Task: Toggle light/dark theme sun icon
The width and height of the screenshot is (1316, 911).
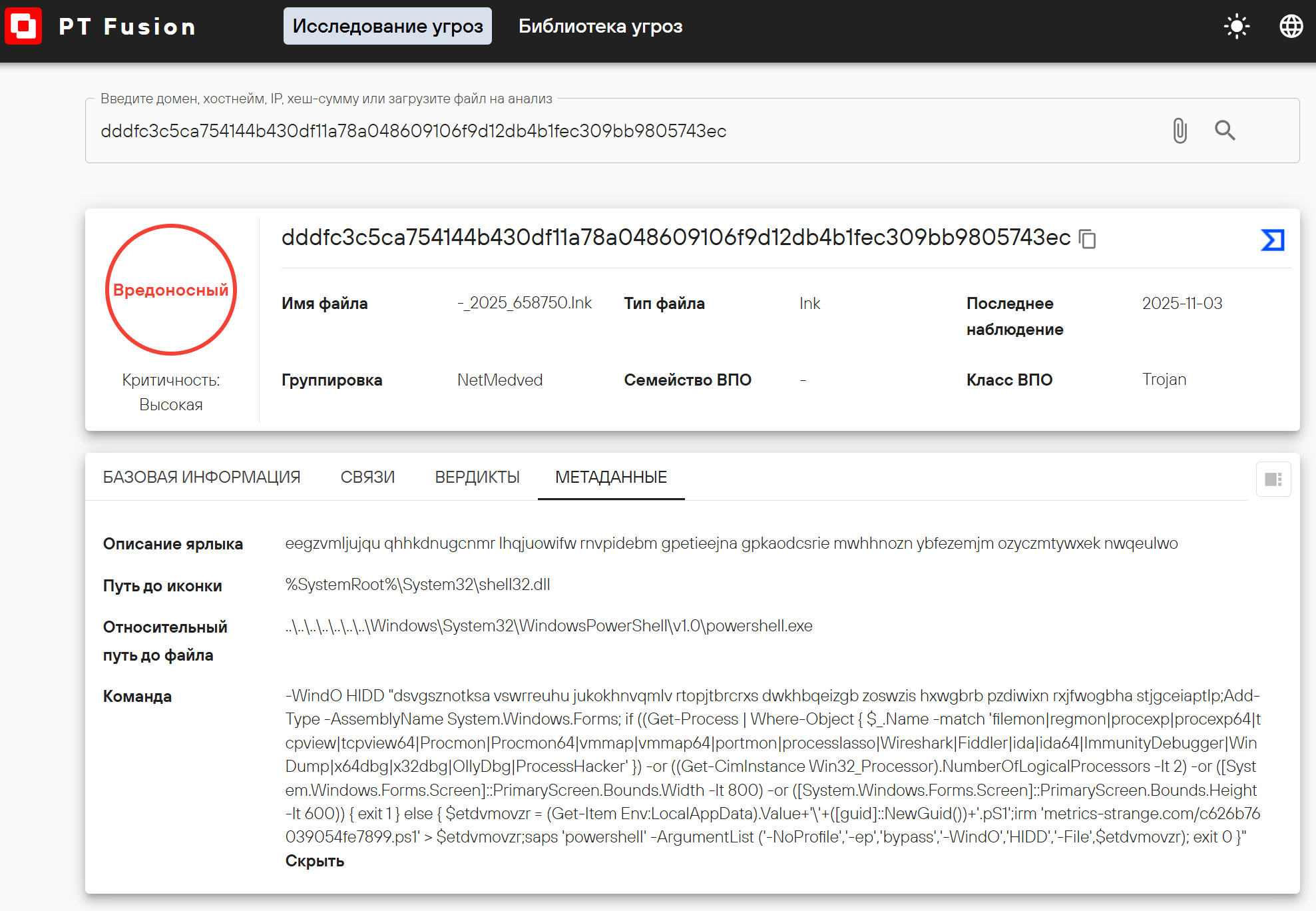Action: pyautogui.click(x=1236, y=27)
